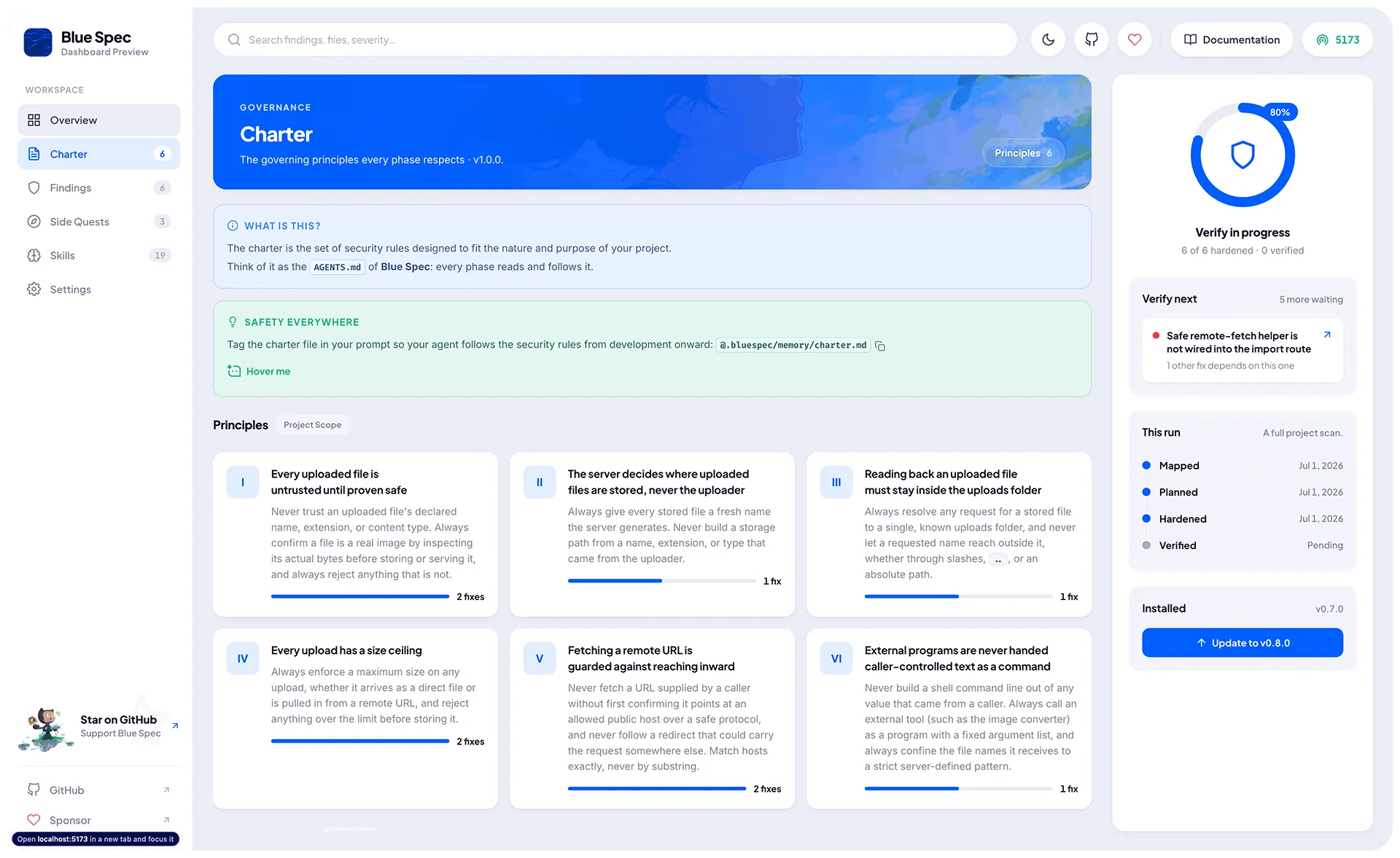
Task: Click the Blue Spec logo icon
Action: 38,42
